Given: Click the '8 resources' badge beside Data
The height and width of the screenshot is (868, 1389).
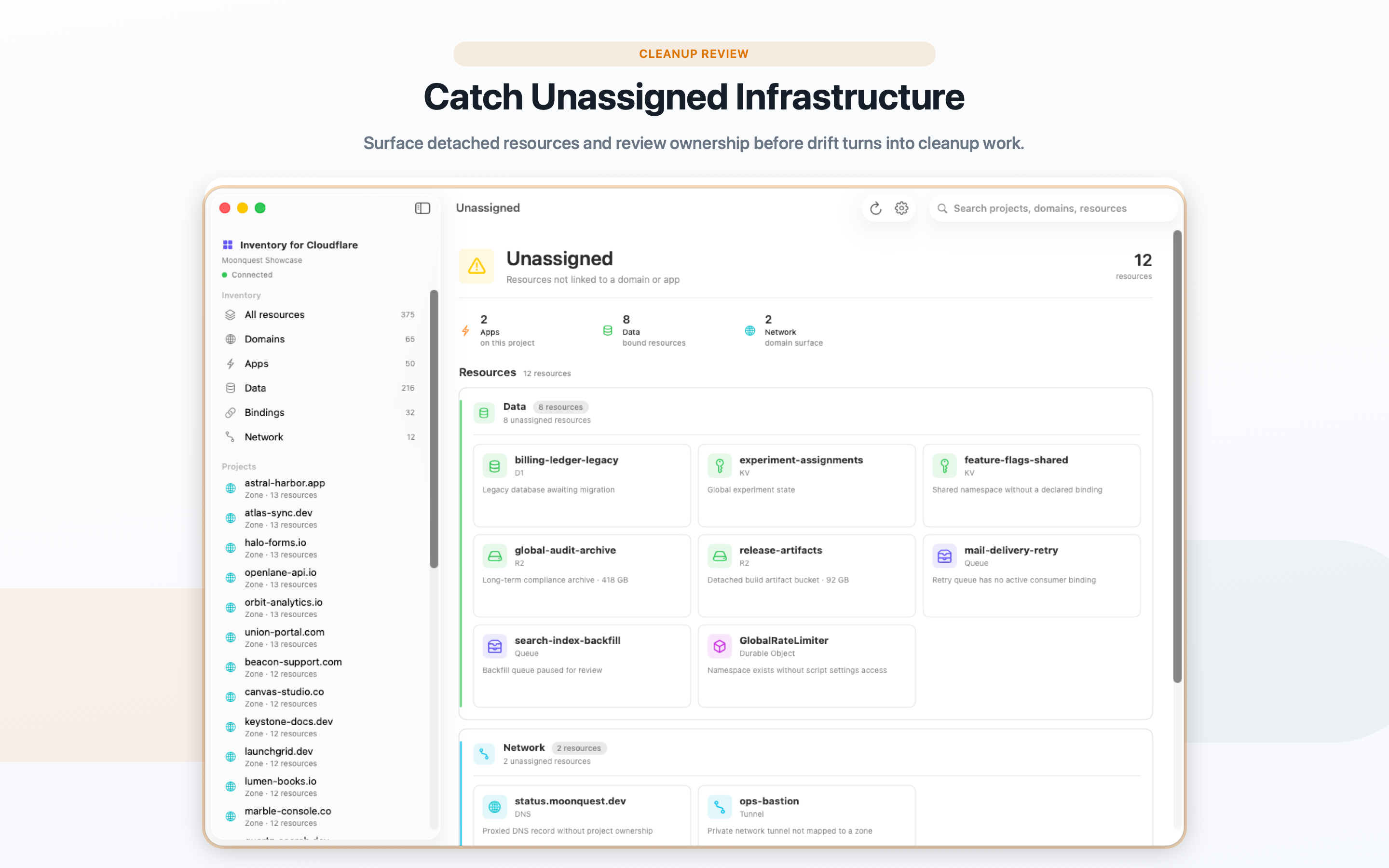Looking at the screenshot, I should pos(560,407).
